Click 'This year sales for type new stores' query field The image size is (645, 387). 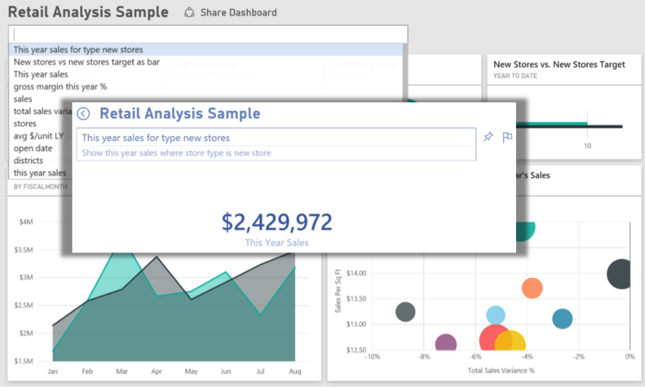point(276,138)
